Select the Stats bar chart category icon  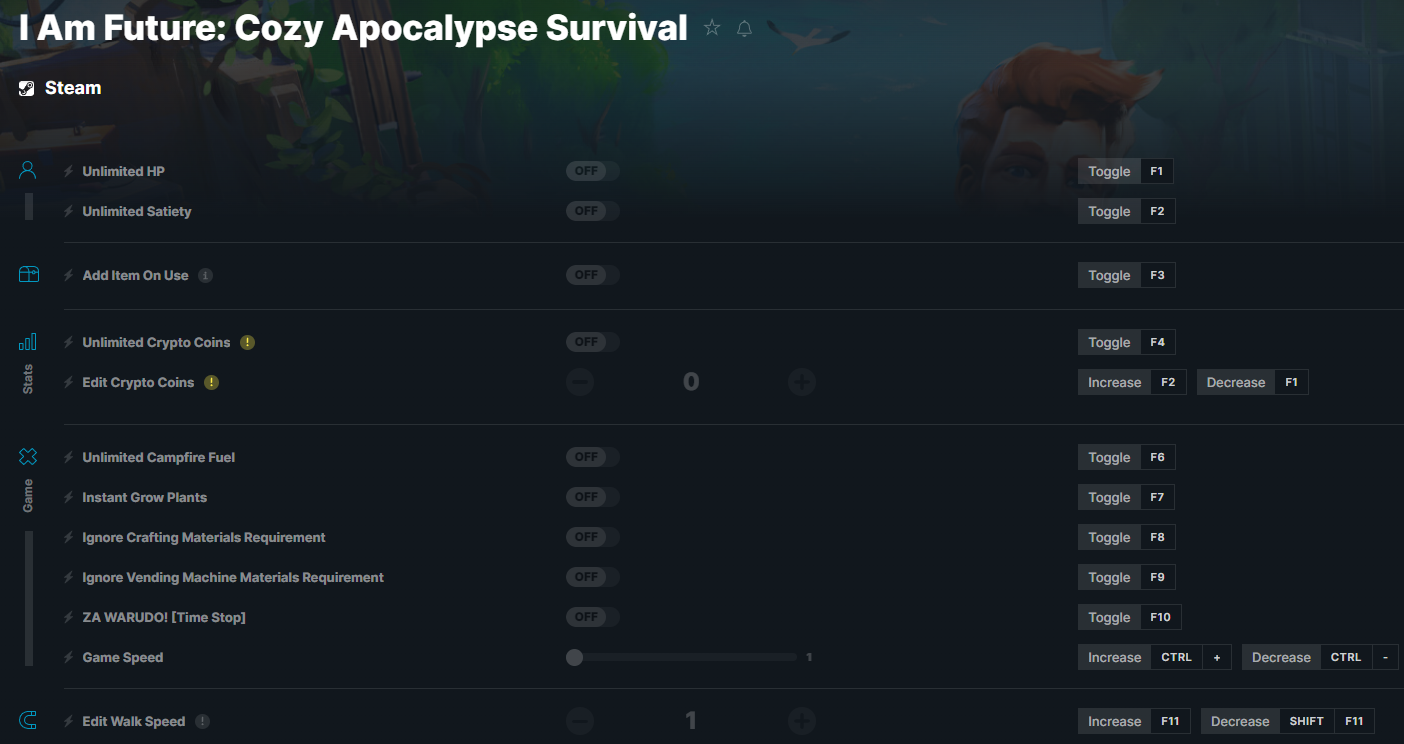coord(28,342)
